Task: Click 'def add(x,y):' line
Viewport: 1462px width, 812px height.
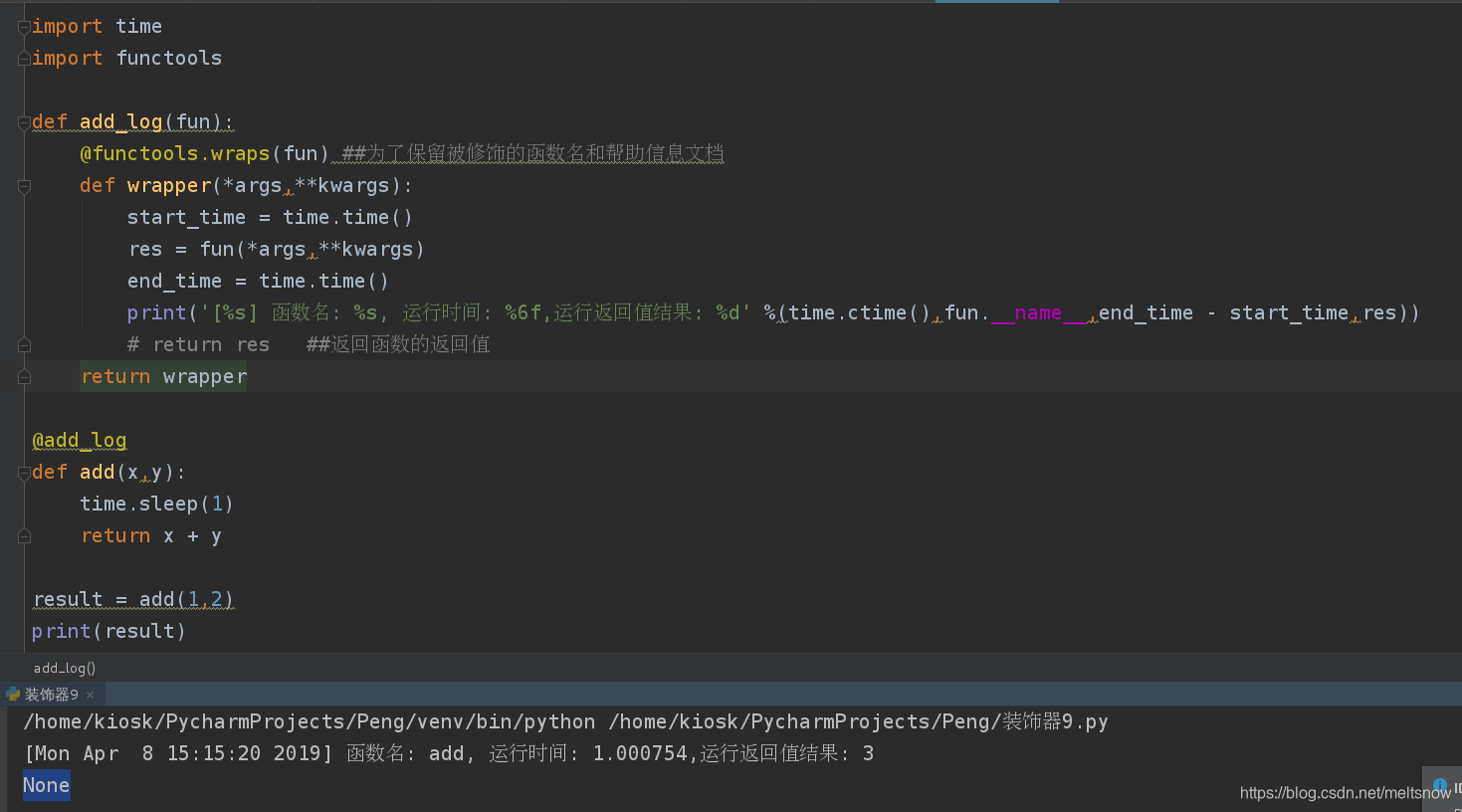Action: click(108, 472)
